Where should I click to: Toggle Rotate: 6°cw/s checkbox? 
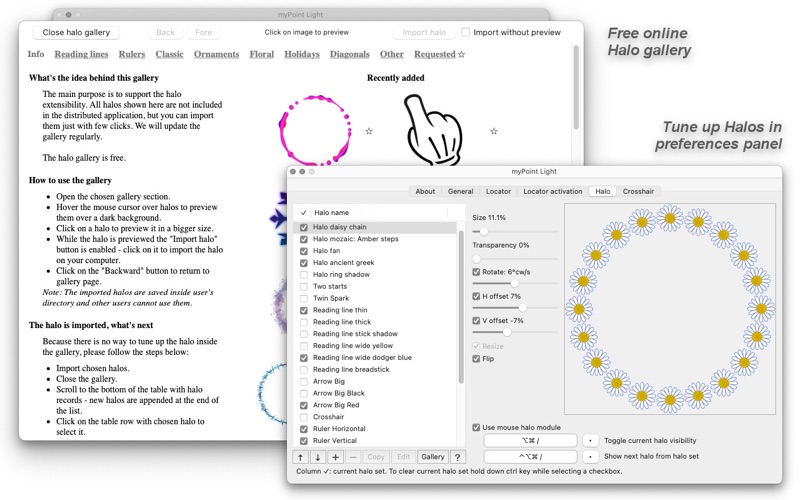point(477,272)
